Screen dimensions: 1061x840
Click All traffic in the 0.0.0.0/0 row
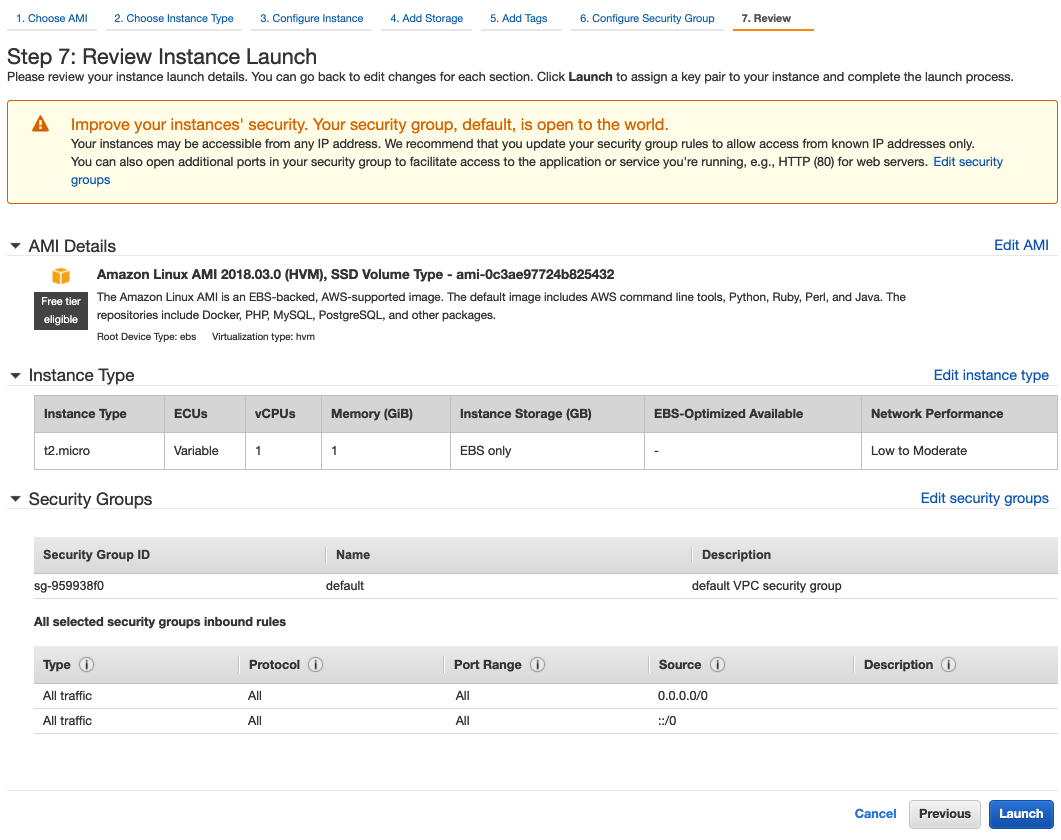[x=67, y=696]
